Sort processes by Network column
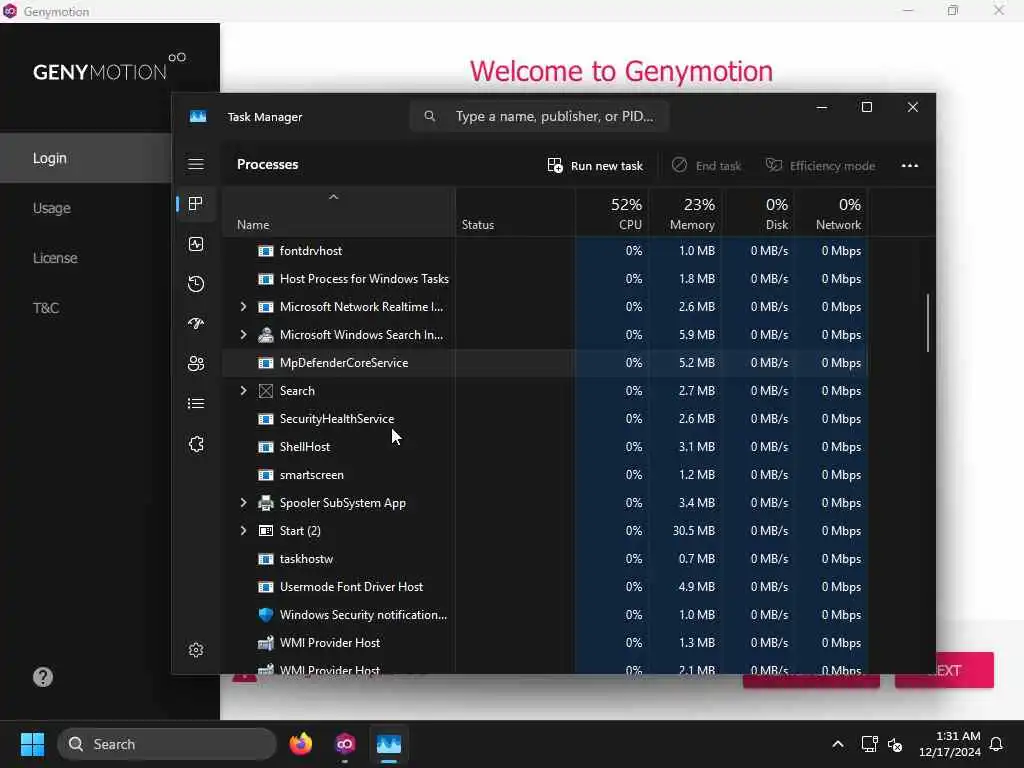Image resolution: width=1024 pixels, height=768 pixels. pyautogui.click(x=831, y=212)
